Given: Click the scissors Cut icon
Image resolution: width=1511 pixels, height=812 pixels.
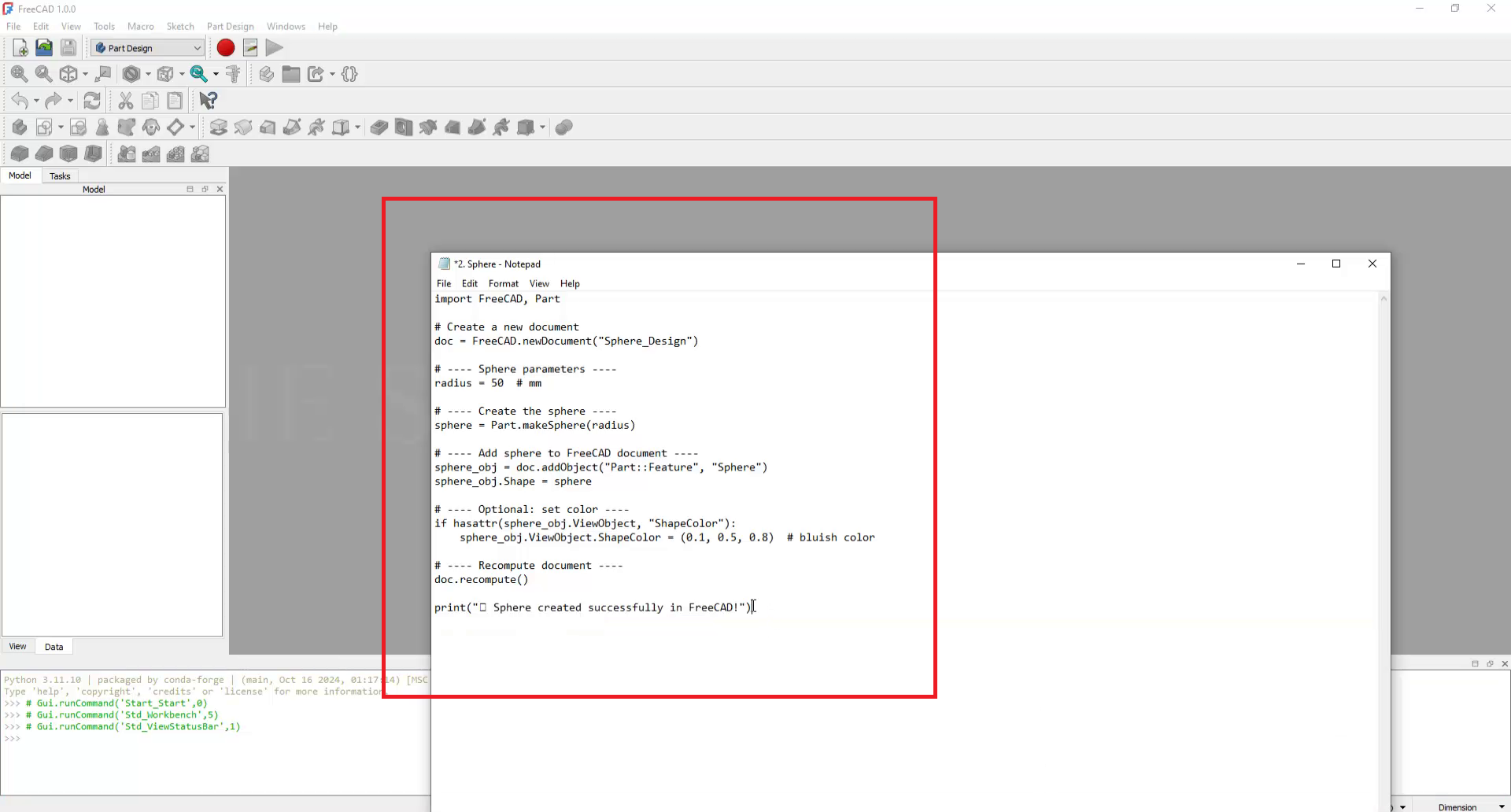Looking at the screenshot, I should [x=125, y=101].
